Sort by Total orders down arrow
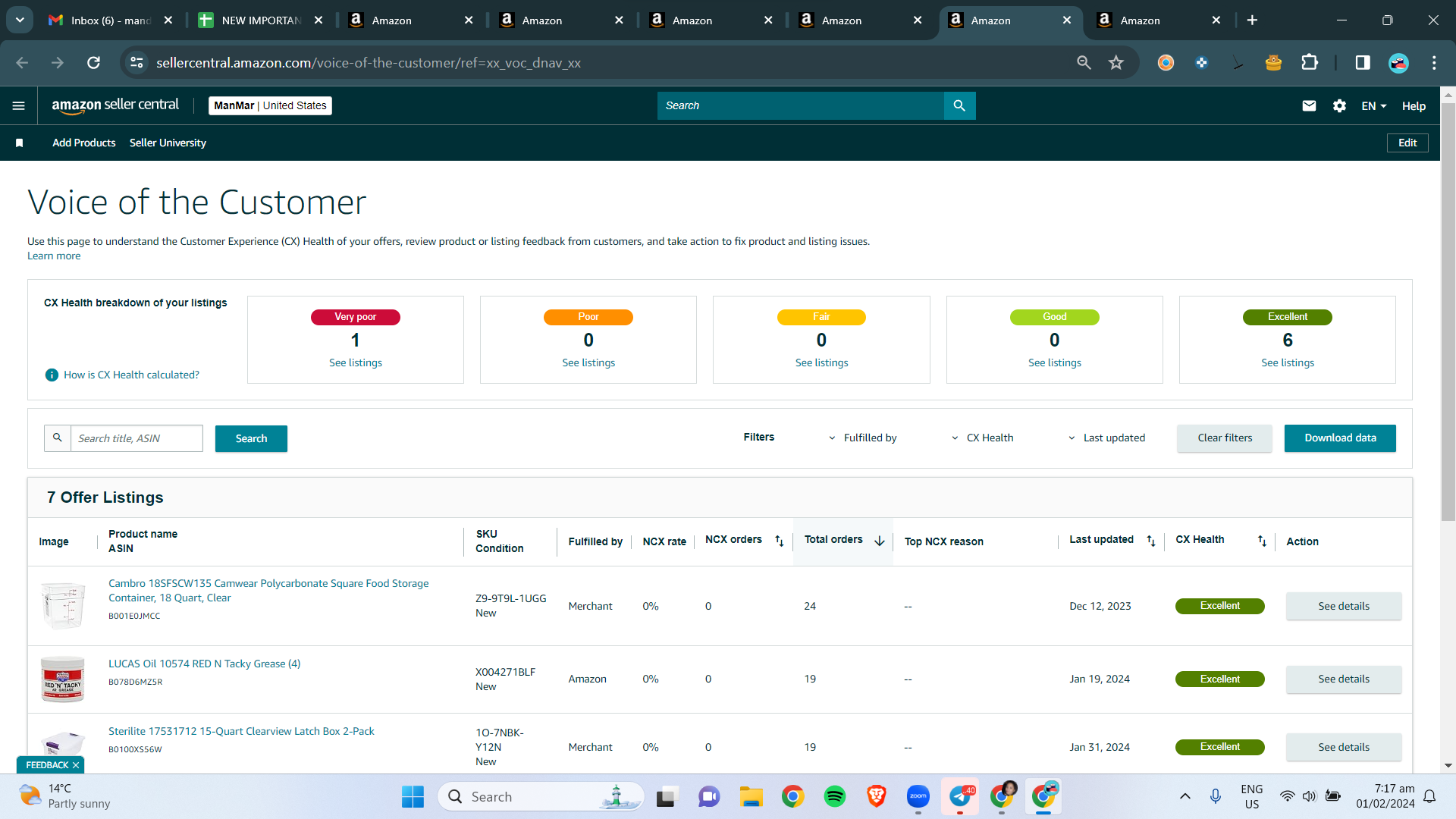 tap(880, 541)
